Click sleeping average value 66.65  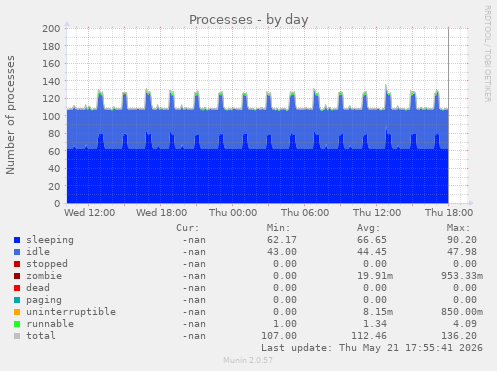click(x=372, y=240)
